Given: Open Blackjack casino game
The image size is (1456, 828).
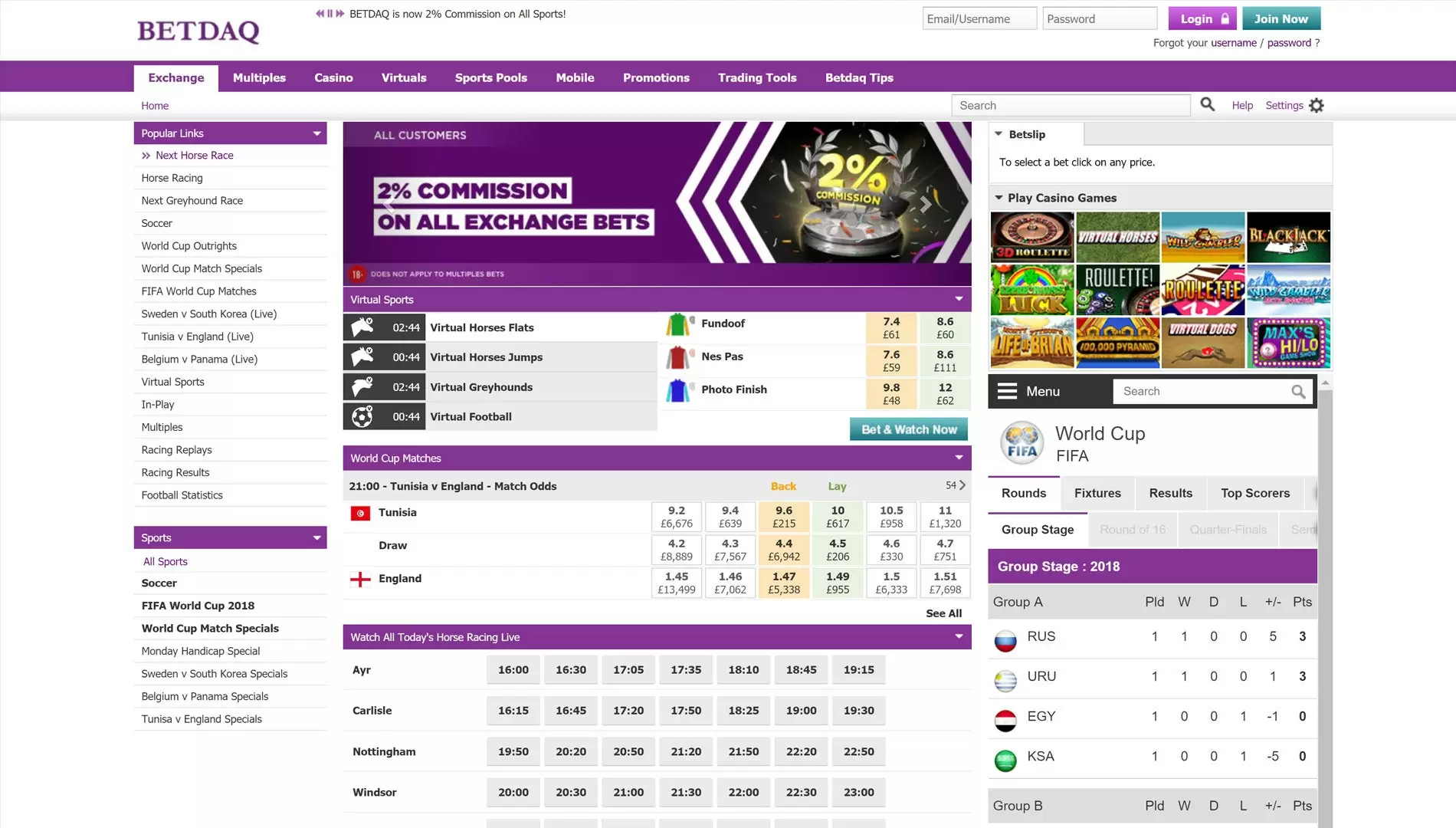Looking at the screenshot, I should pos(1288,237).
